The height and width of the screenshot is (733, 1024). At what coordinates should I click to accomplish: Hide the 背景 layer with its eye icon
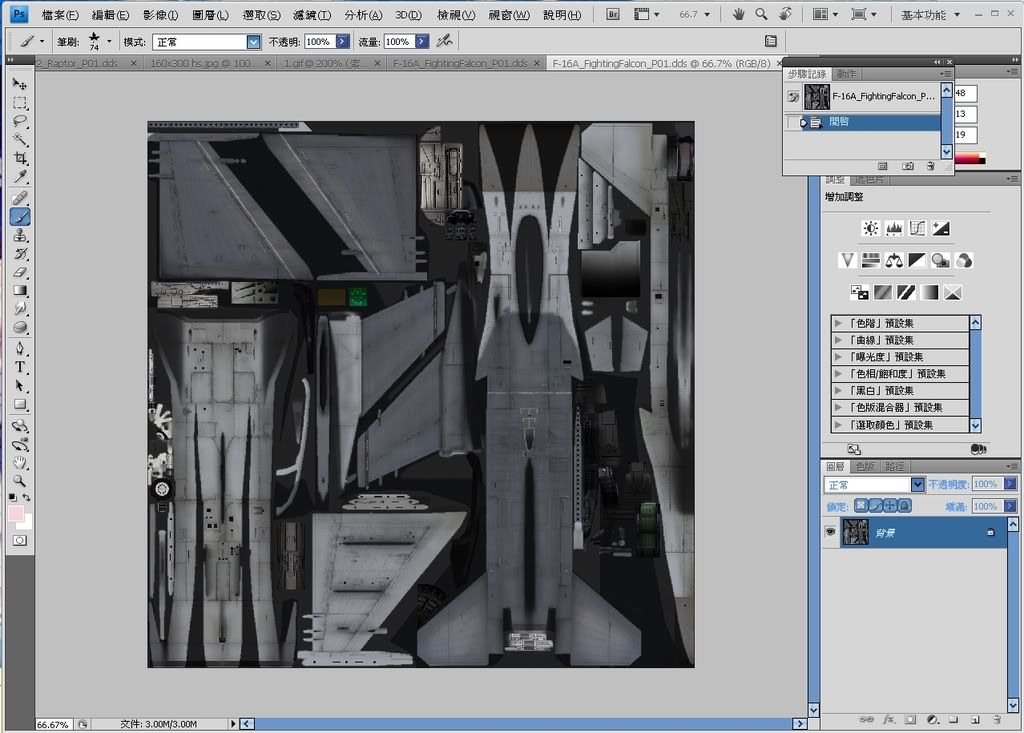tap(830, 533)
